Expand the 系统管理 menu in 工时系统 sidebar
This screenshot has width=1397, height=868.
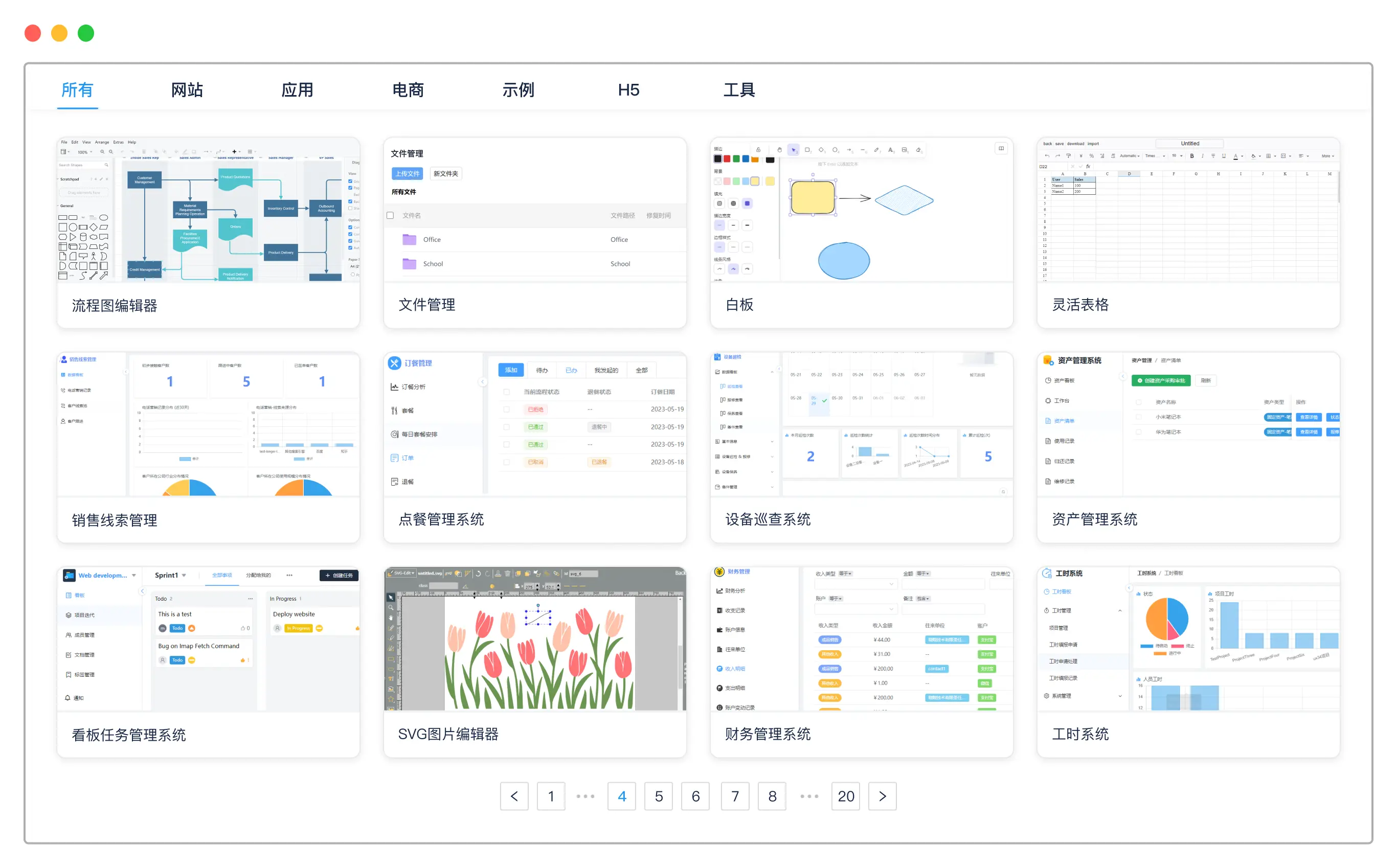pos(1121,696)
